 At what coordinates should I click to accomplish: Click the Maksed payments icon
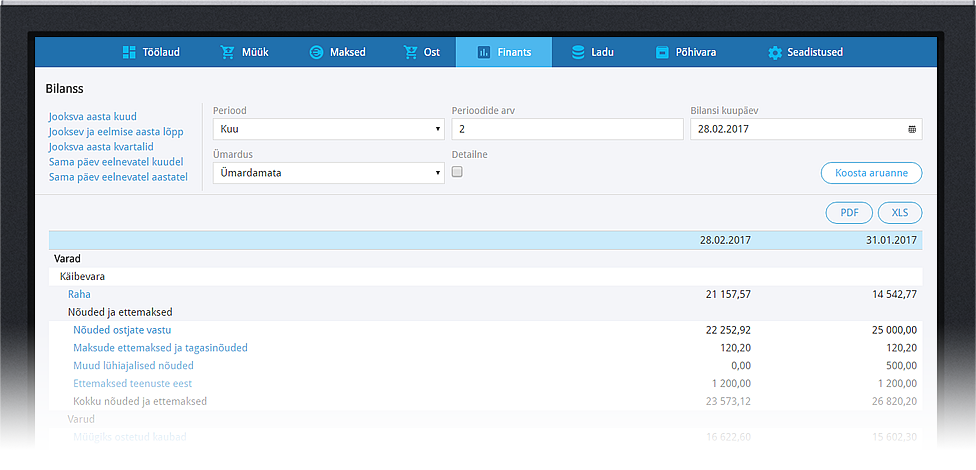coord(316,52)
